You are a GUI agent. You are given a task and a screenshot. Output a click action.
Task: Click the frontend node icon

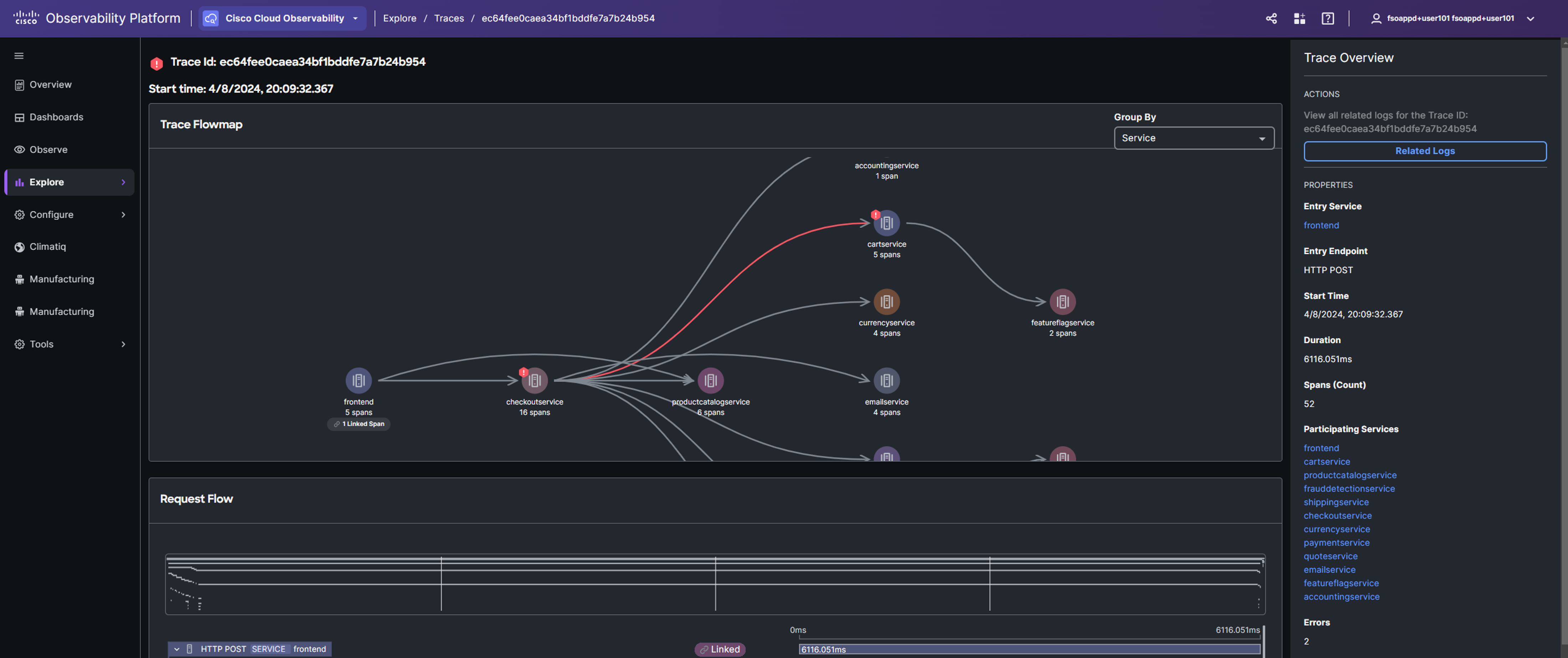click(x=358, y=381)
